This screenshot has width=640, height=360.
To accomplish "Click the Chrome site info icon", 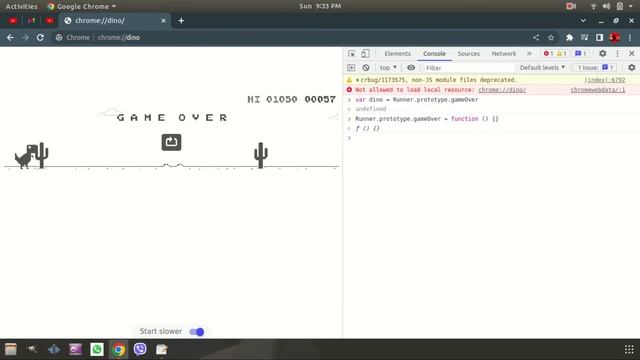I will click(x=59, y=38).
